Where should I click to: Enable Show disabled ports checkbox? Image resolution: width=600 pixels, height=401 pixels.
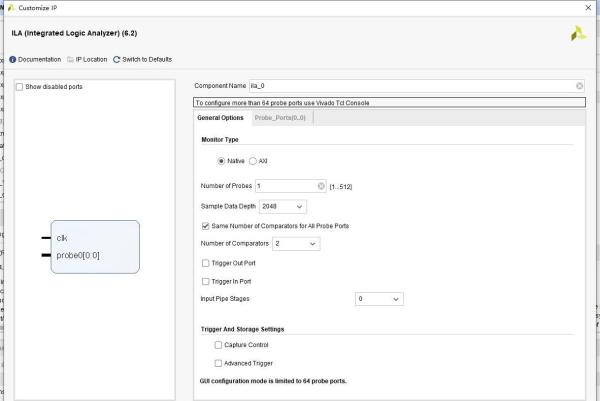pos(20,86)
